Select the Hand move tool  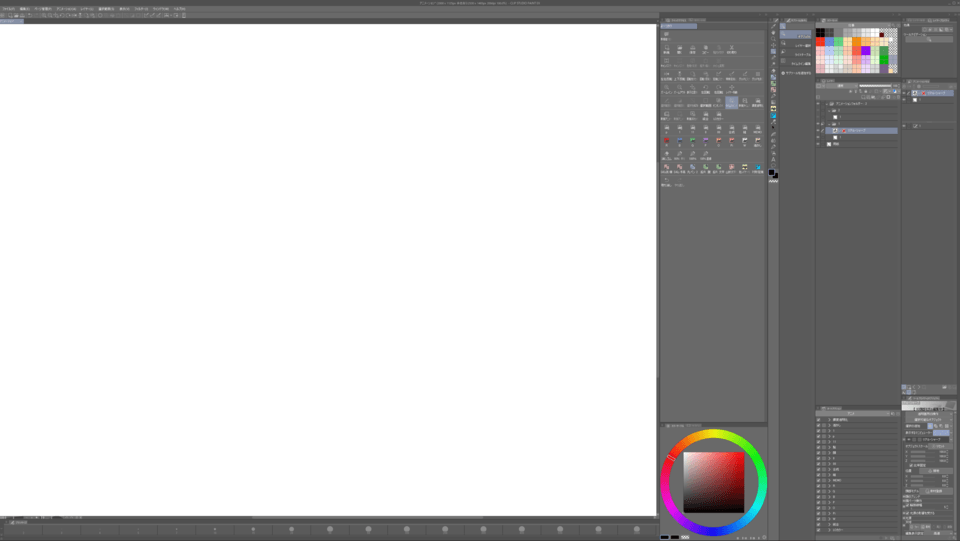[x=773, y=32]
